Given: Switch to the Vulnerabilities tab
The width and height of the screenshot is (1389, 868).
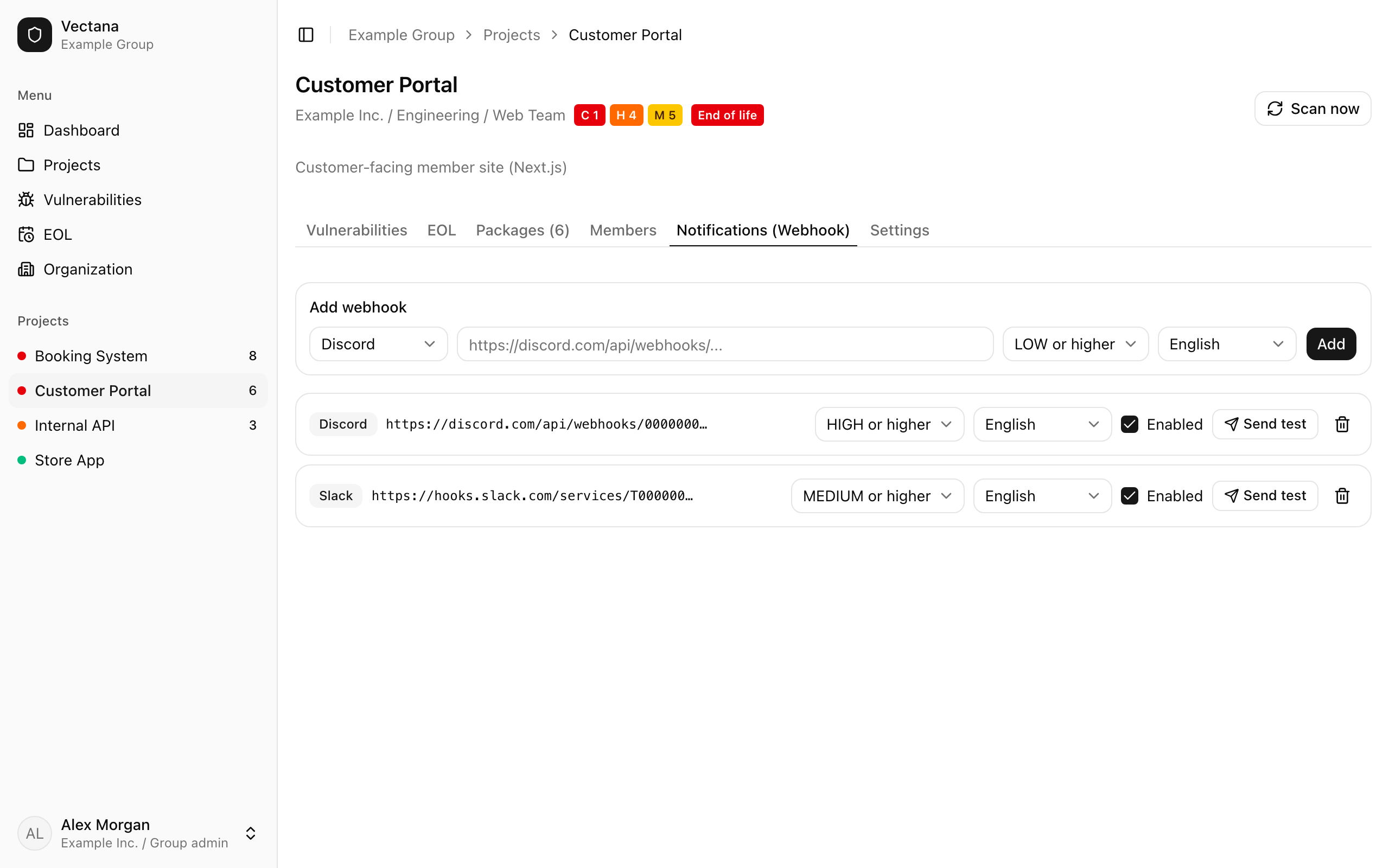Looking at the screenshot, I should [x=356, y=230].
